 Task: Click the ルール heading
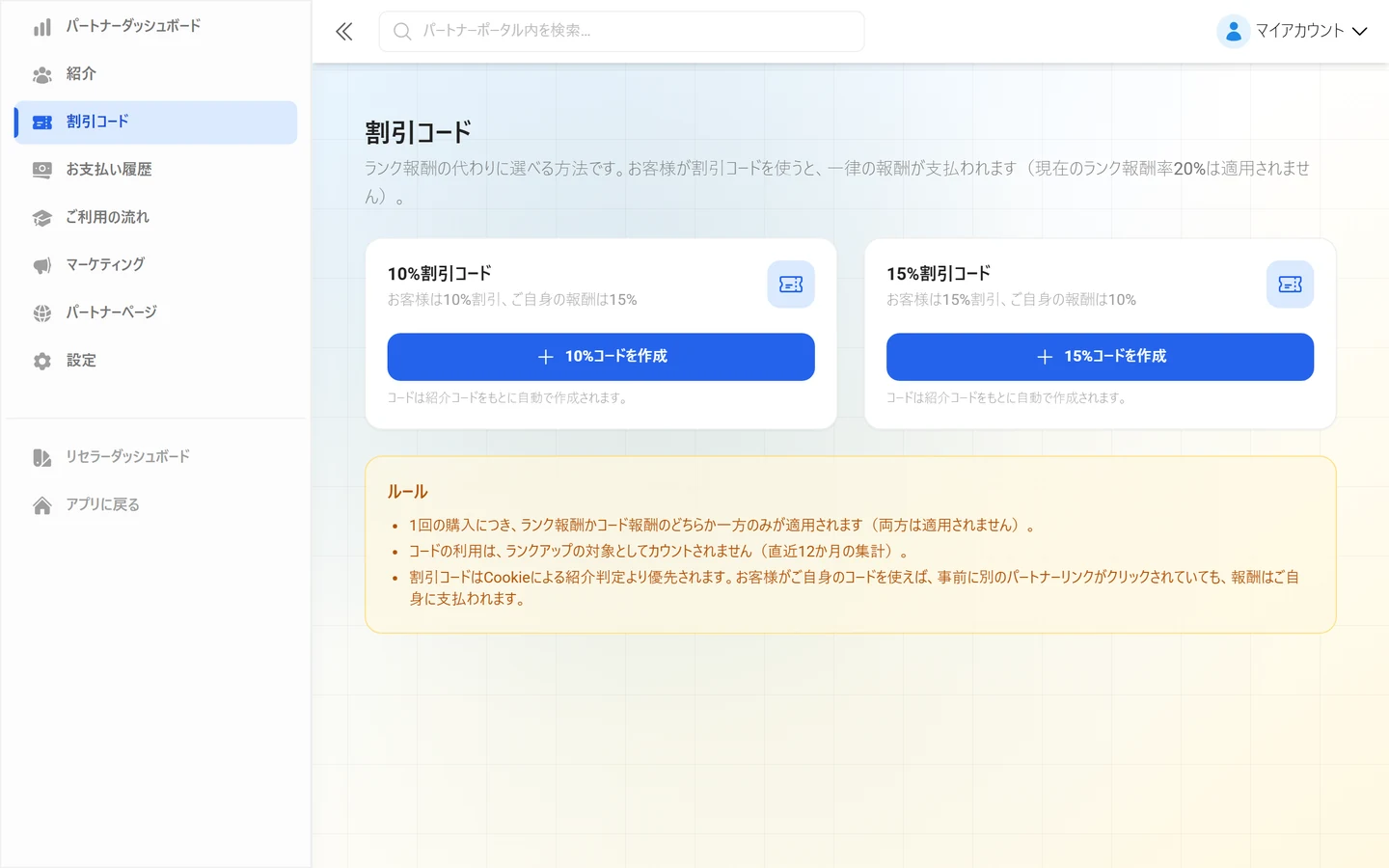tap(408, 492)
